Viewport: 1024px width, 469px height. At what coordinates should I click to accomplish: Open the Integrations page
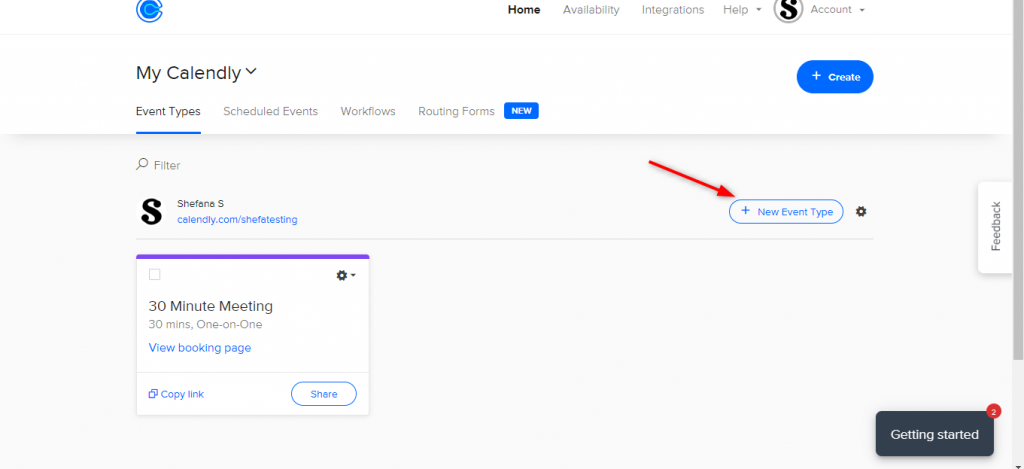(x=673, y=10)
